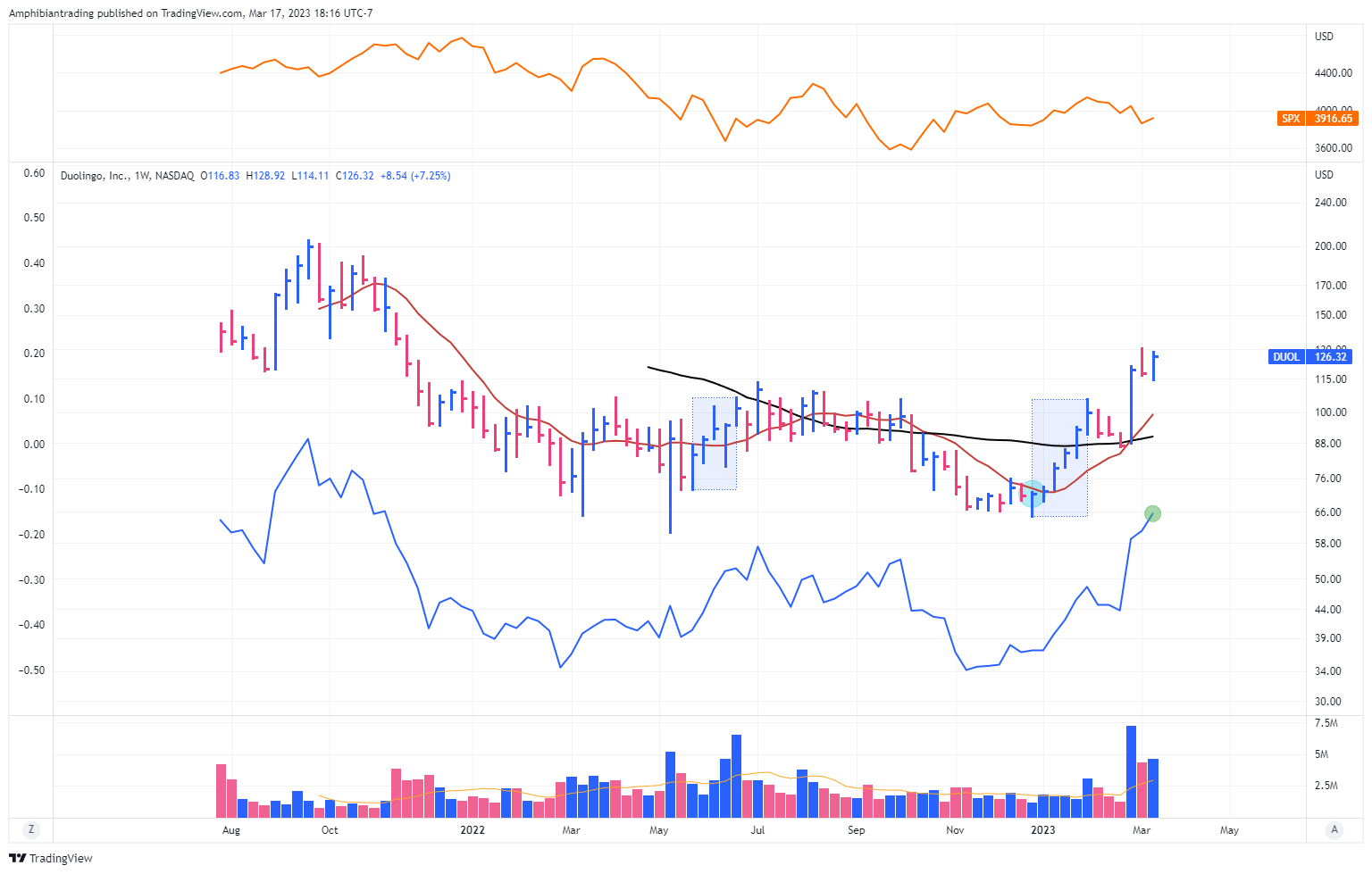Click the 0.00 label on the left axis

point(34,444)
